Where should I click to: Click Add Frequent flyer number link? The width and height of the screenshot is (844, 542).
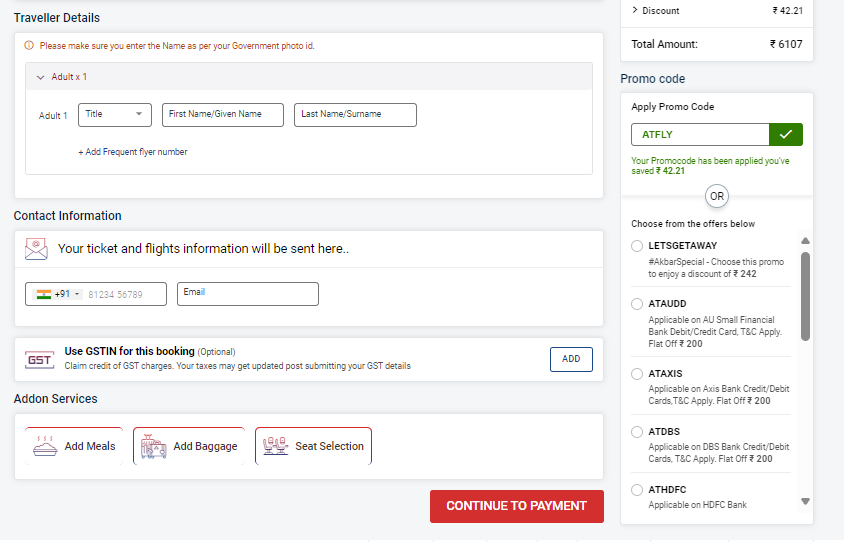[133, 152]
